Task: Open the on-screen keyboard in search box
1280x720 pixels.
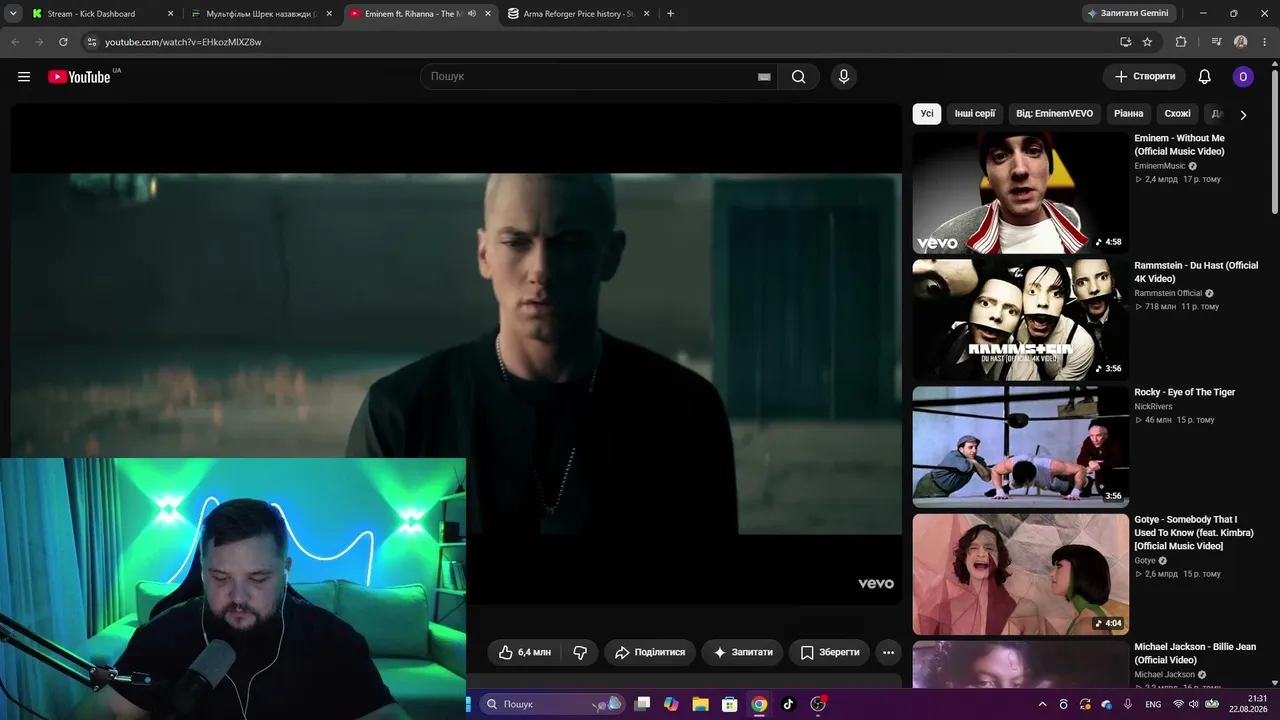Action: [764, 77]
